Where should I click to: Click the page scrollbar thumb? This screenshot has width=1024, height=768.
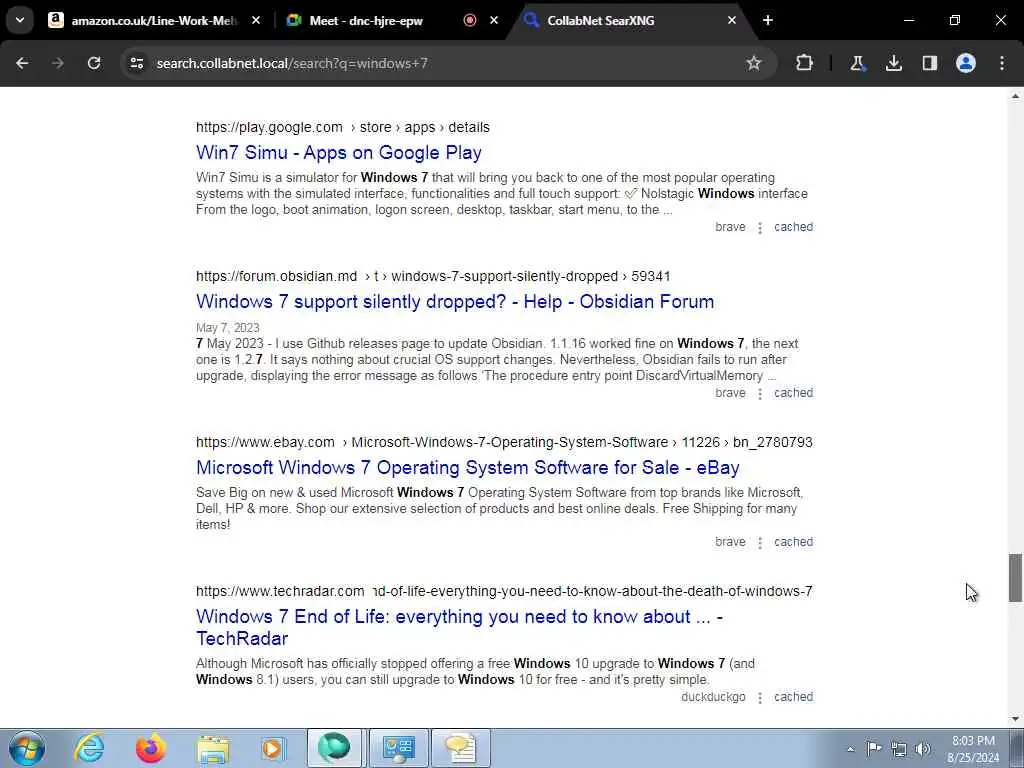coord(1015,577)
